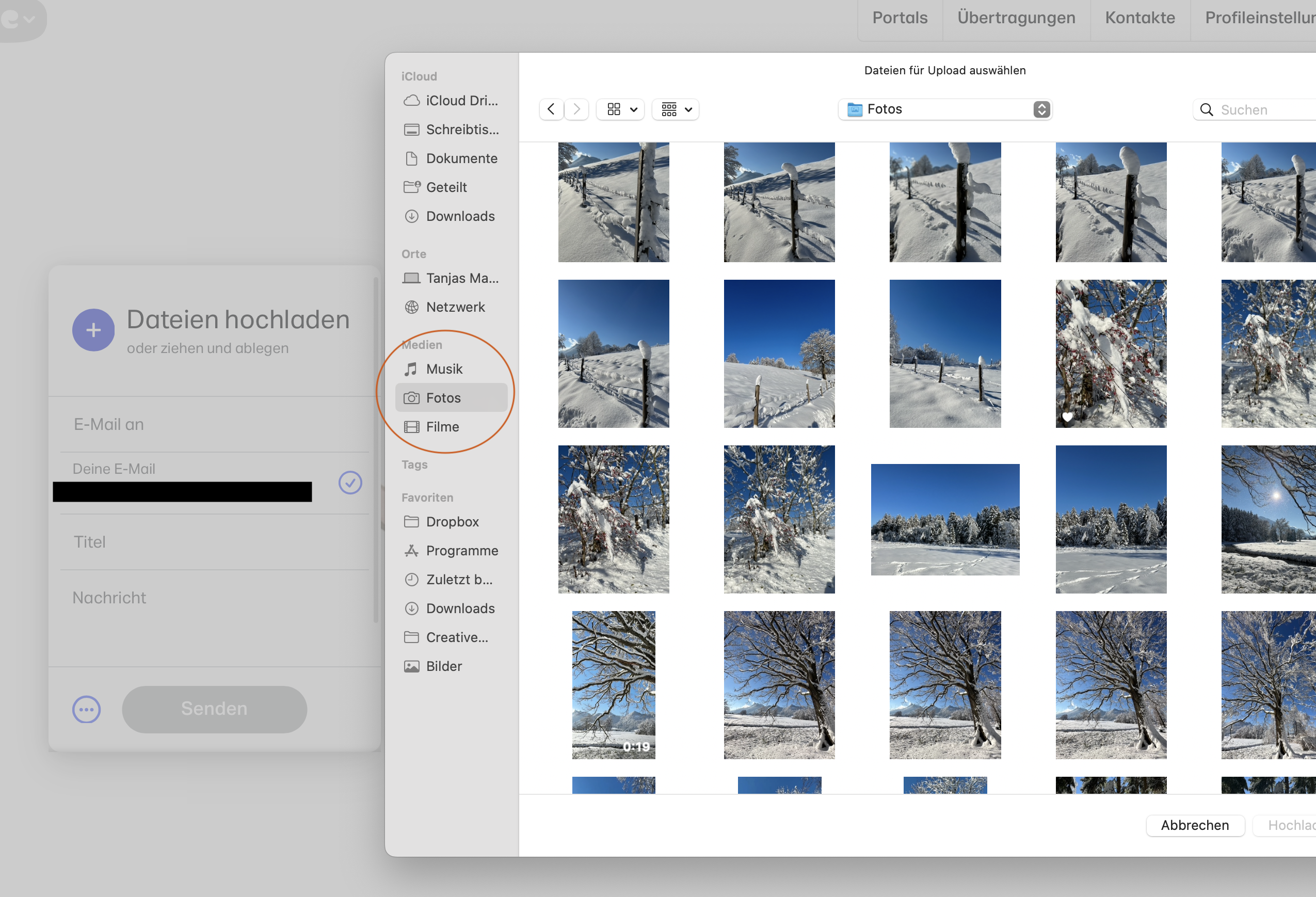
Task: Open the icon view dropdown
Action: pyautogui.click(x=621, y=109)
